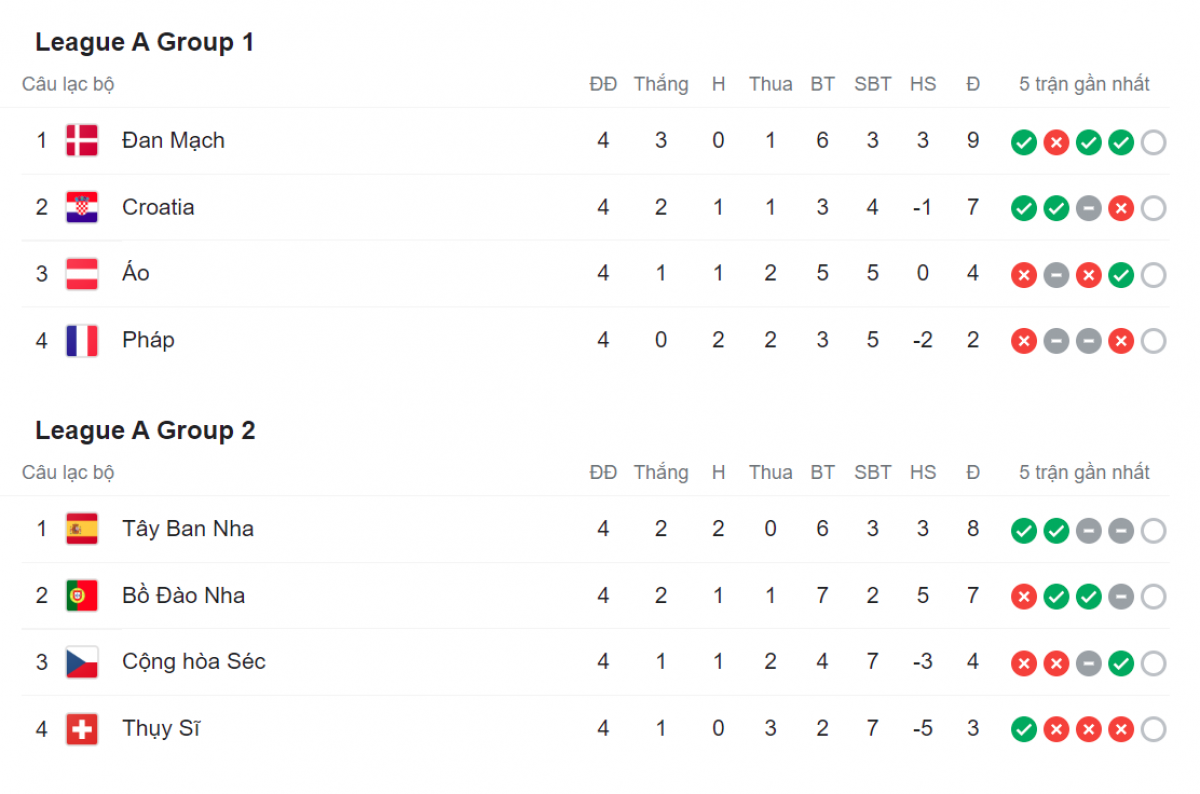
Task: Select the Austria flag icon
Action: [x=82, y=274]
